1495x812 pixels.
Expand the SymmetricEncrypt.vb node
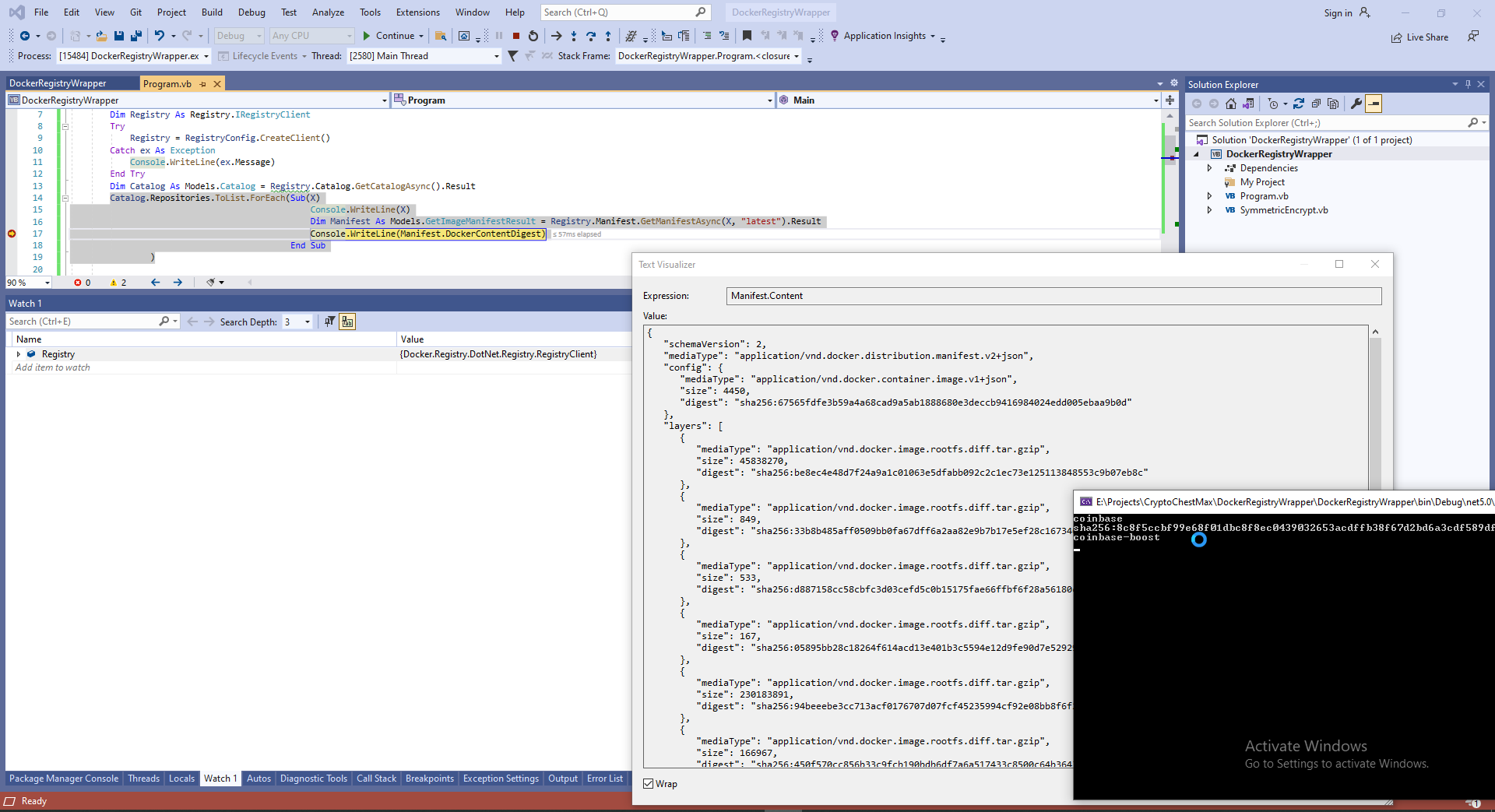pyautogui.click(x=1209, y=210)
